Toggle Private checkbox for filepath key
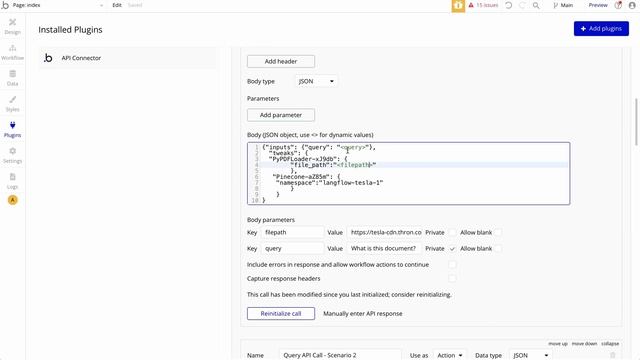Image resolution: width=640 pixels, height=360 pixels. click(452, 232)
